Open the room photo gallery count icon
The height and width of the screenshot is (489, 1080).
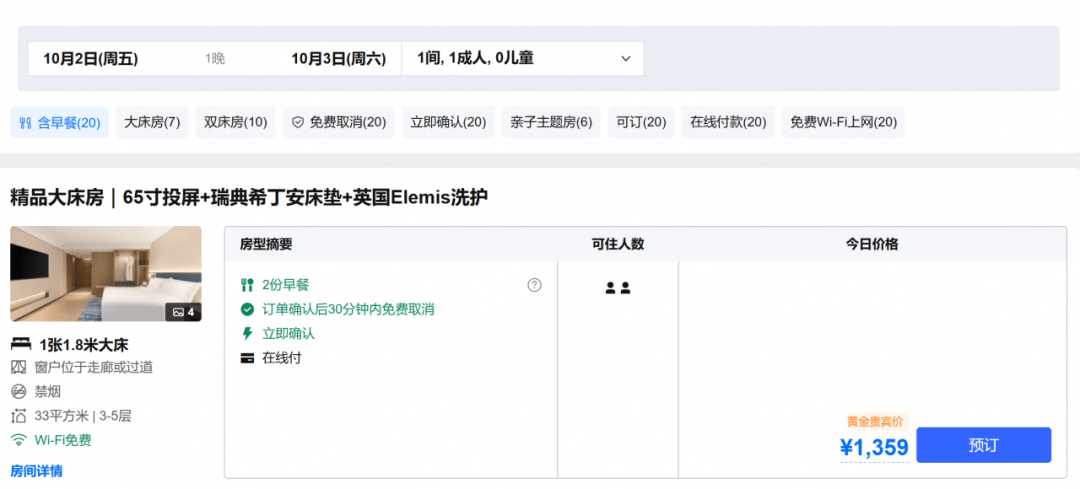point(184,313)
